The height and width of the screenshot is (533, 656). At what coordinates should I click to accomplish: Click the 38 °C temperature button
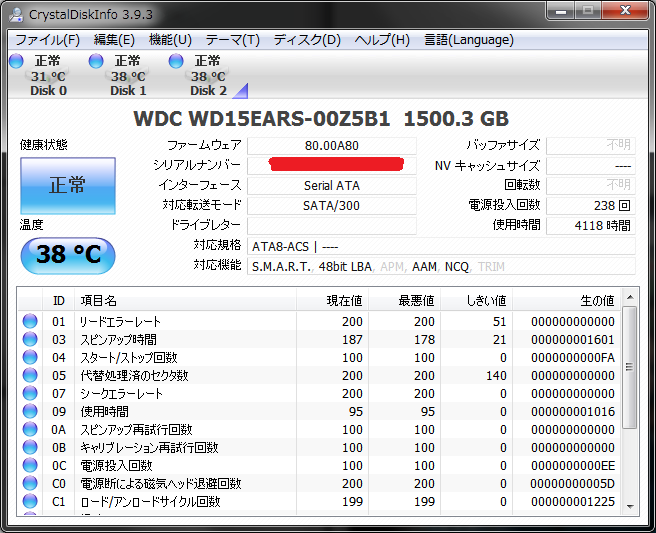coord(68,255)
